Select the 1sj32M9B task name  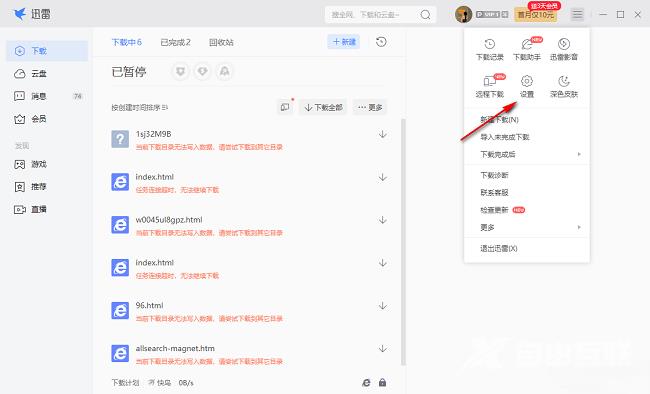coord(153,134)
